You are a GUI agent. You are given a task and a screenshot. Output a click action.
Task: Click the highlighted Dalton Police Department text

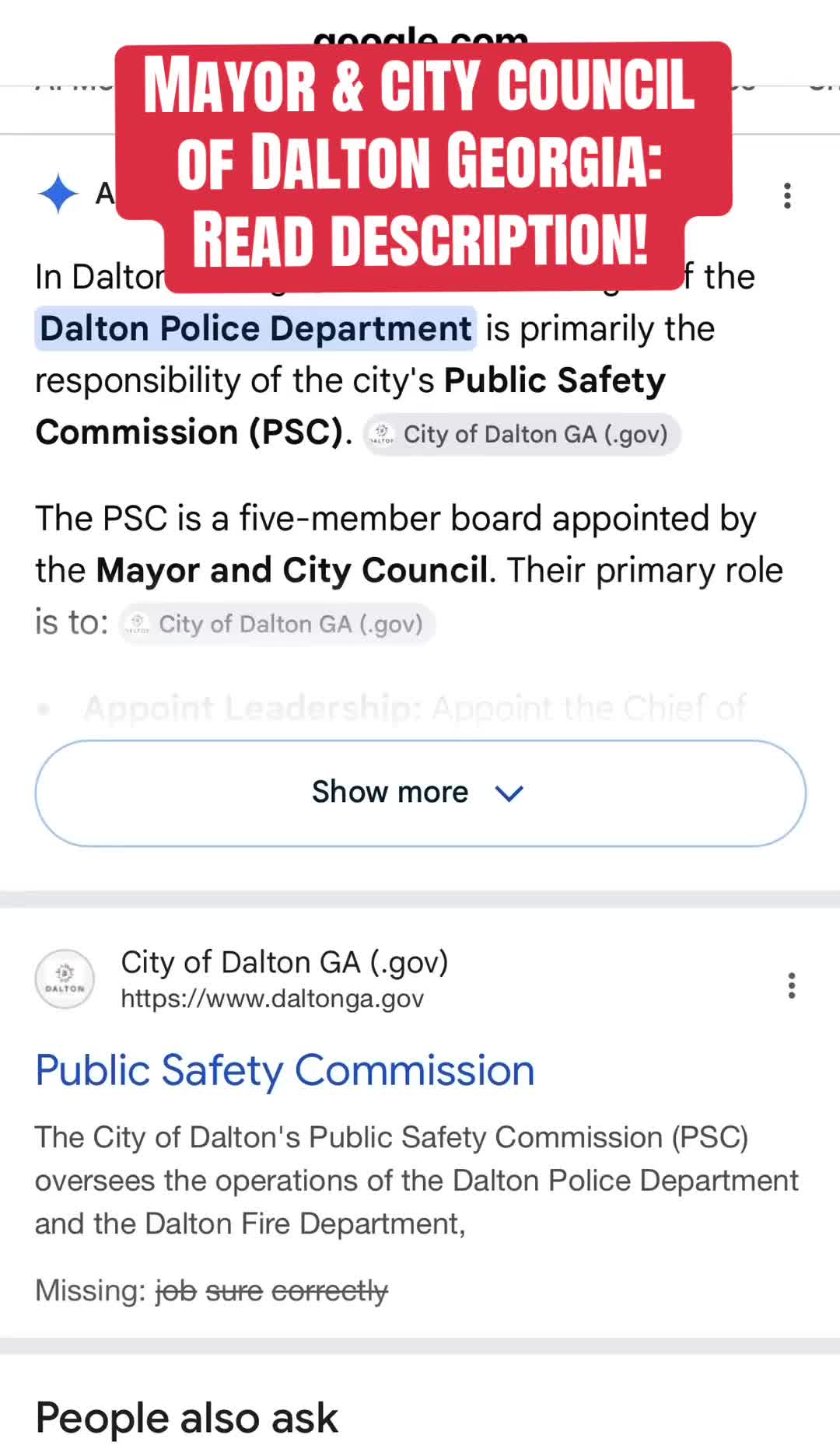pos(255,328)
